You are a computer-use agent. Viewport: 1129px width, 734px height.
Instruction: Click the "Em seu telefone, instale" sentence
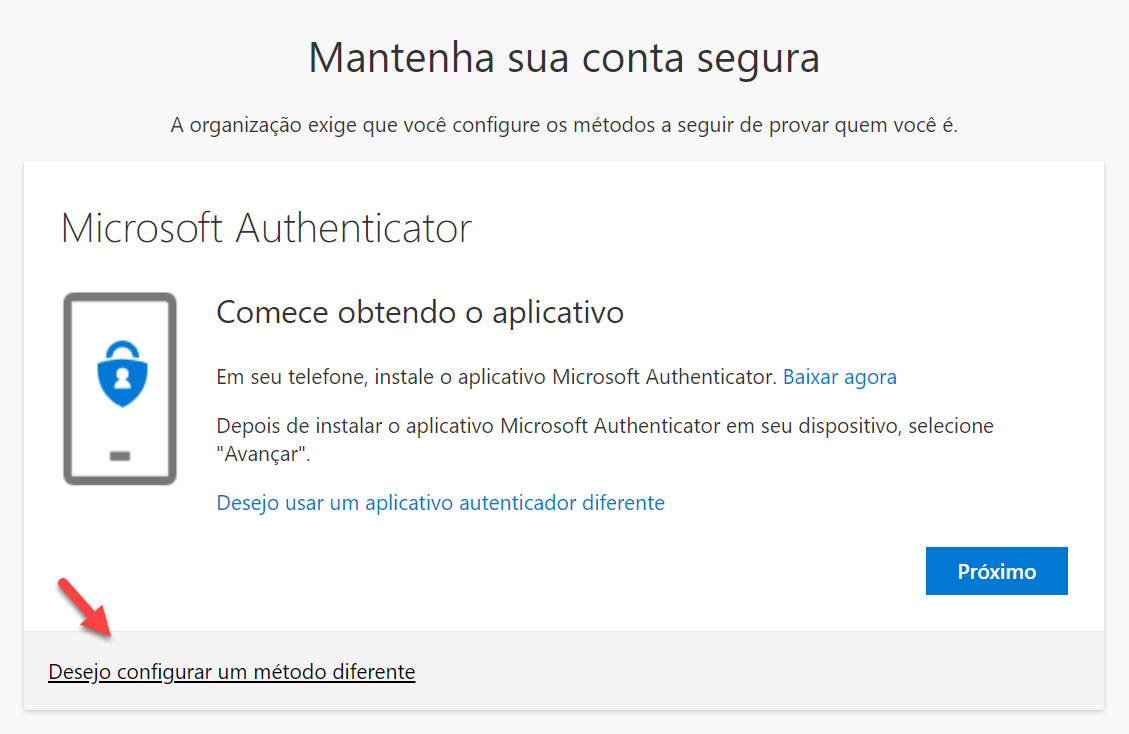(x=496, y=377)
